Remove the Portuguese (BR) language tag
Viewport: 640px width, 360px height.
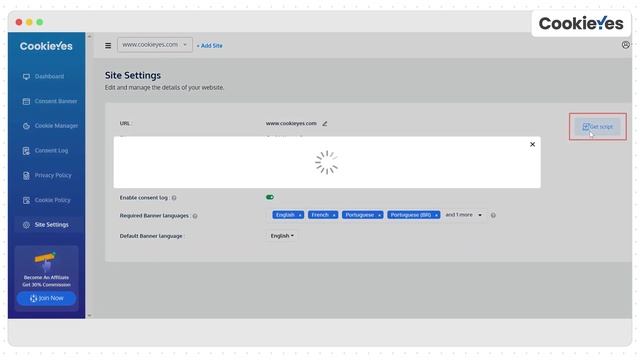[436, 215]
